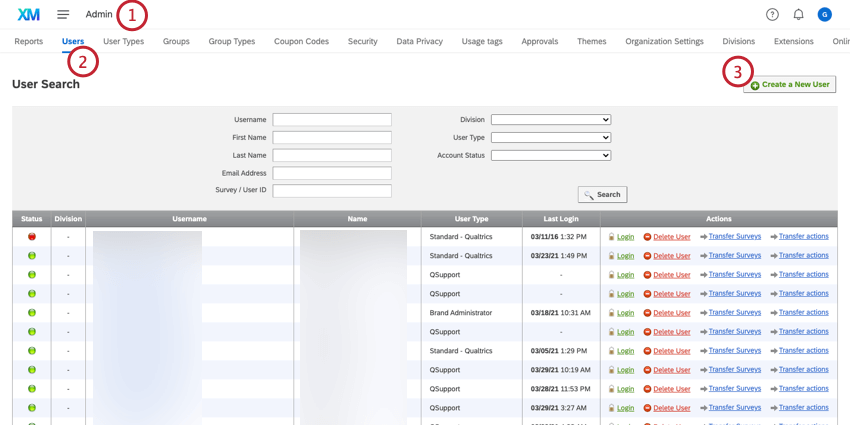Open the notifications bell

(798, 14)
